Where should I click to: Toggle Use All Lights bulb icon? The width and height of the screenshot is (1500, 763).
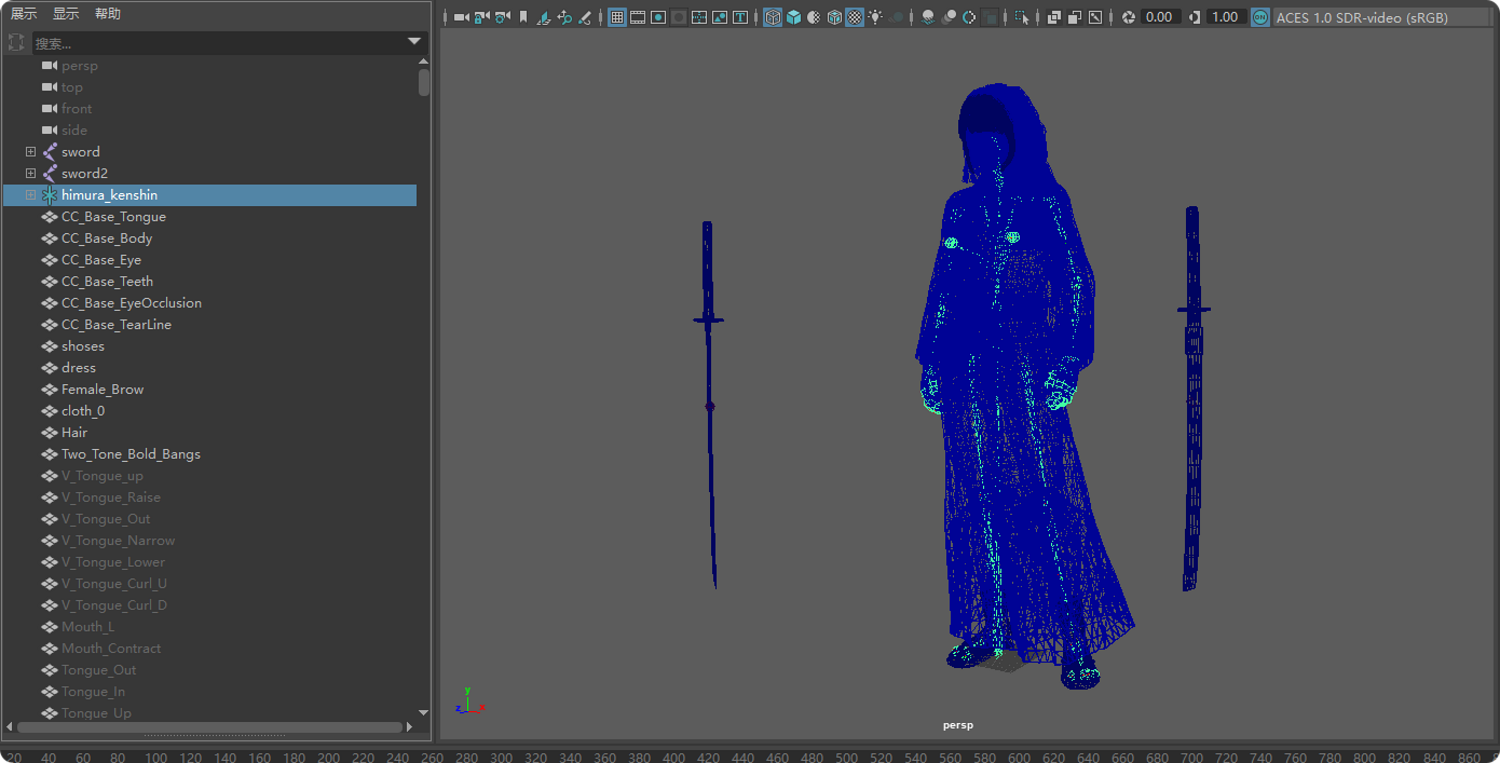(875, 17)
